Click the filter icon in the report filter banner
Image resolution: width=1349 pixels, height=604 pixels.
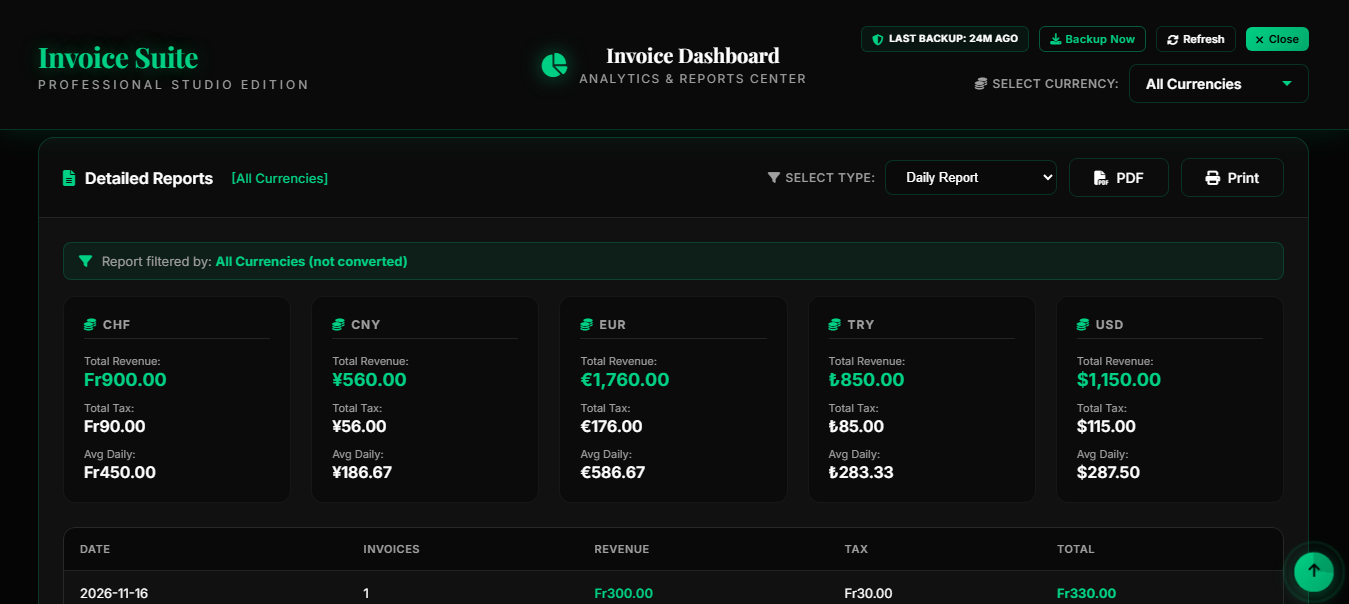tap(86, 261)
